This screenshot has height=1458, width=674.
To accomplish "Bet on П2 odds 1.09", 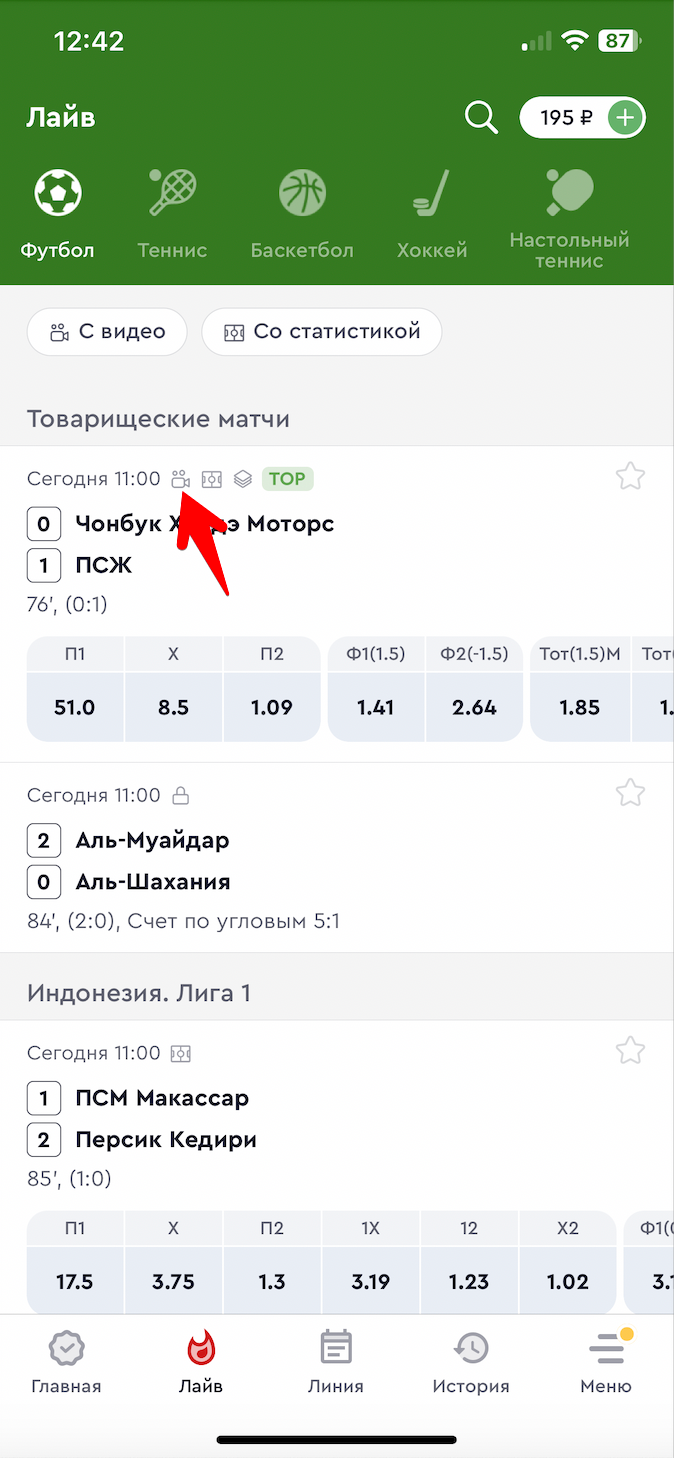I will tap(272, 707).
